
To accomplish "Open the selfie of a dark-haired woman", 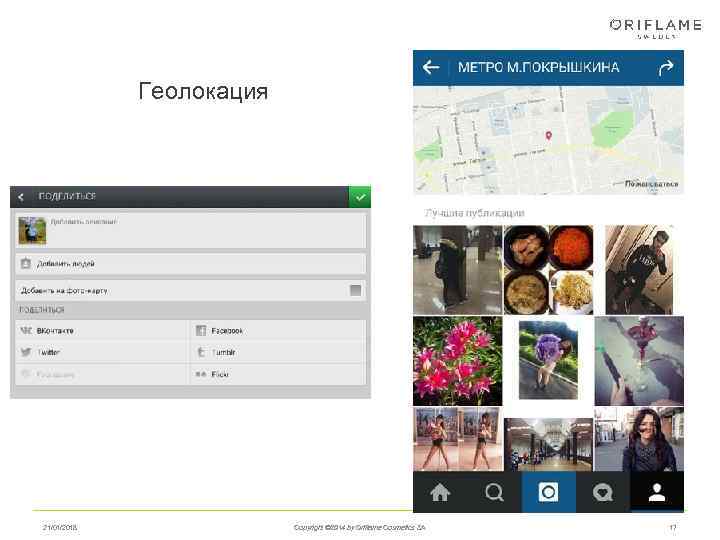I will pos(639,439).
